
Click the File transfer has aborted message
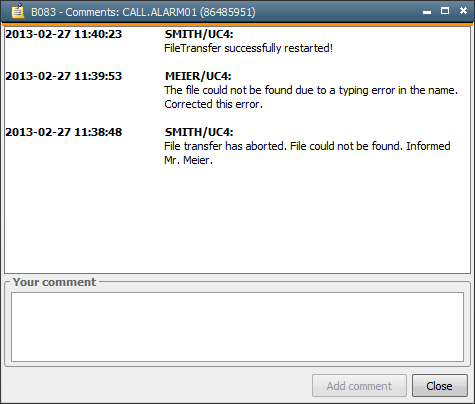307,146
